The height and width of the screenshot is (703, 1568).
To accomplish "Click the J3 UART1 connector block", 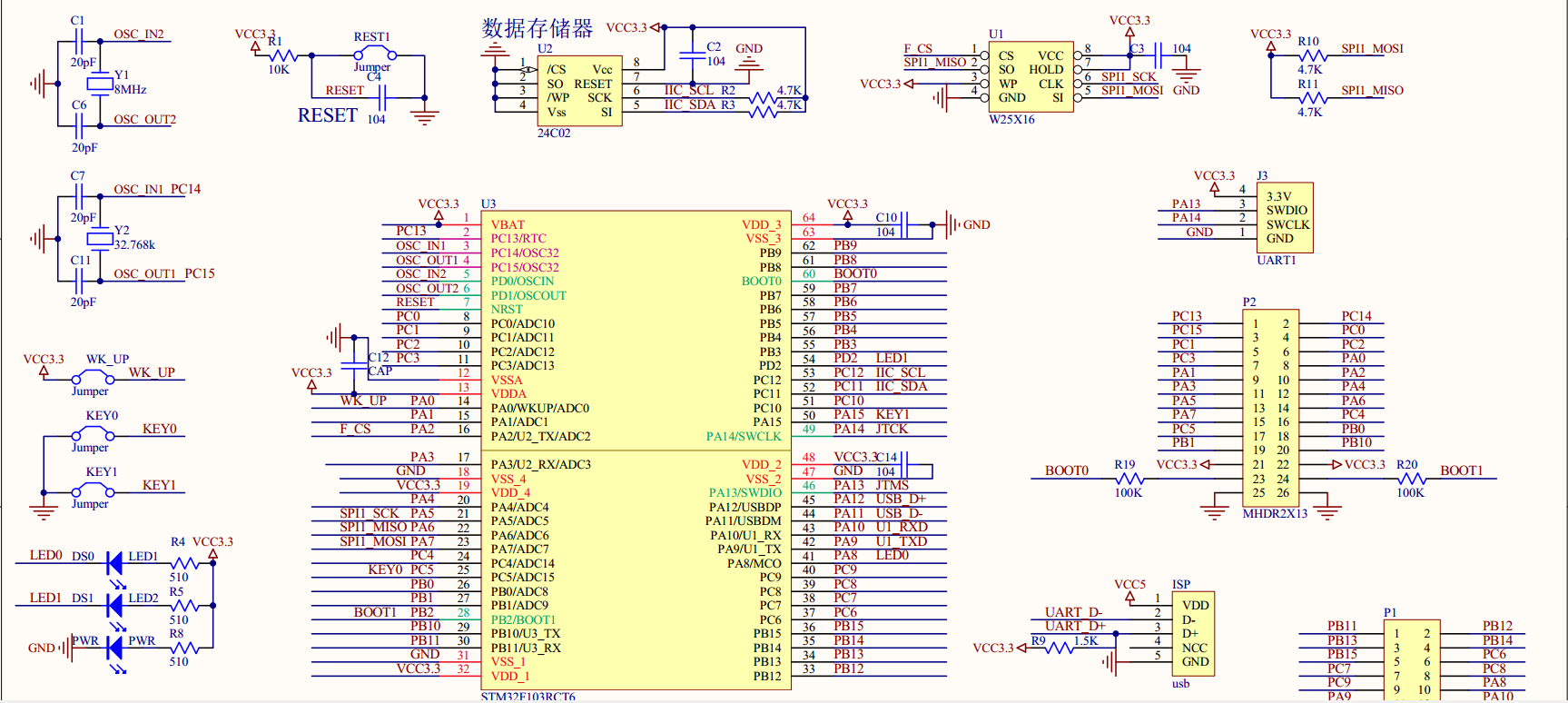I will pos(1285,218).
